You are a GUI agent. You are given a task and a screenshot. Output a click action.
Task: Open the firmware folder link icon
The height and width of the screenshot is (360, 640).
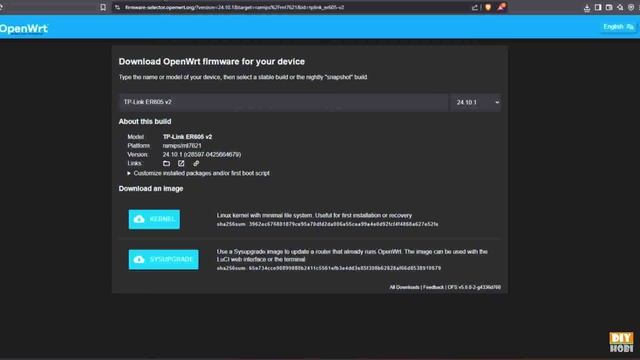[x=167, y=163]
